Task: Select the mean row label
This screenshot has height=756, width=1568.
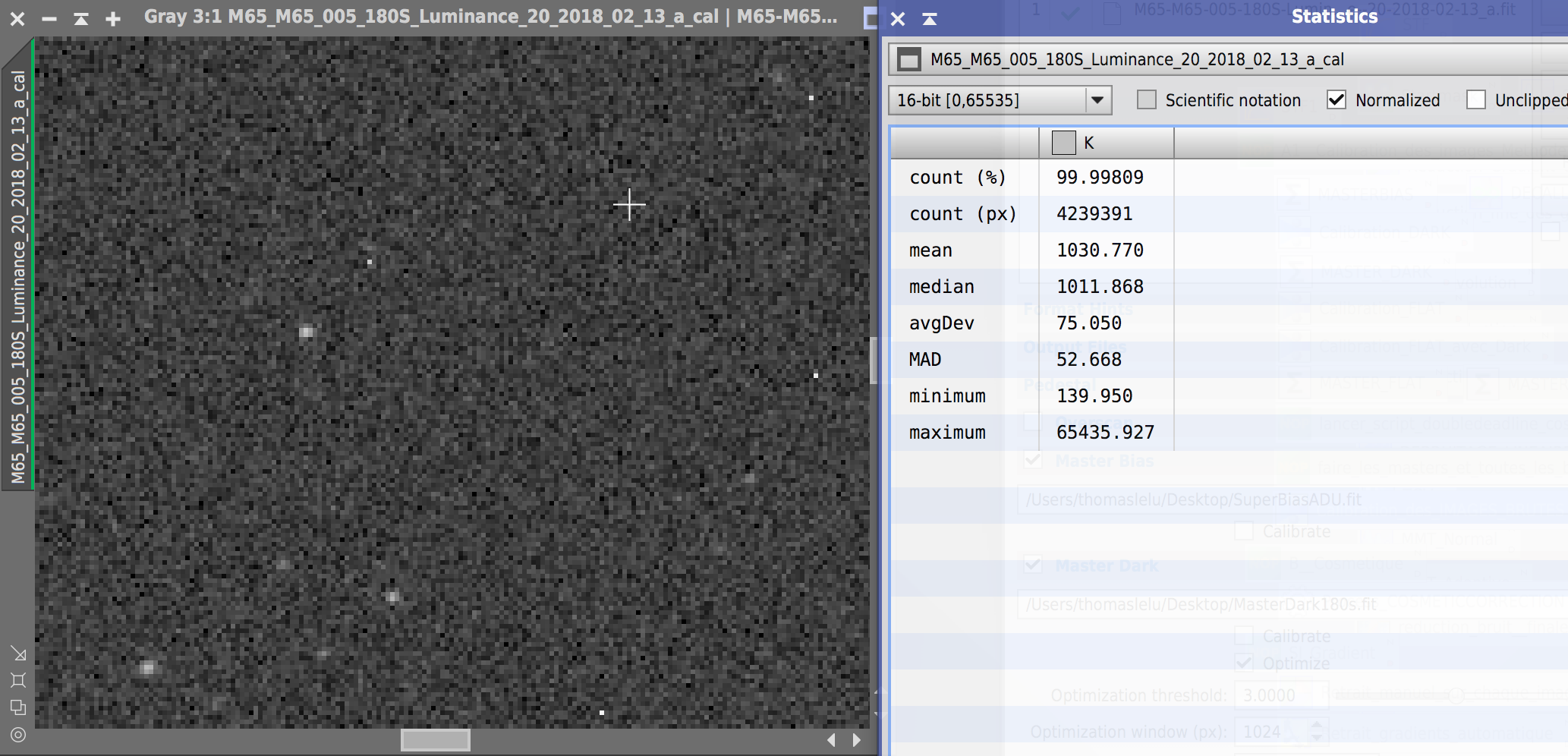Action: 930,250
